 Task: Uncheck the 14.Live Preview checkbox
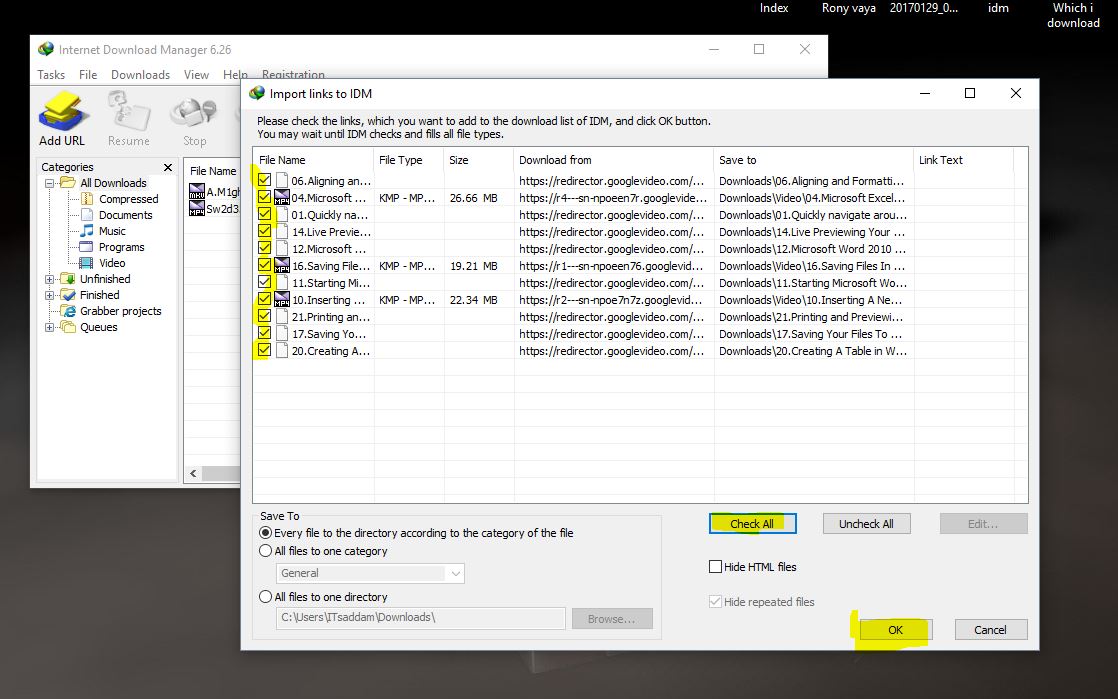[265, 231]
